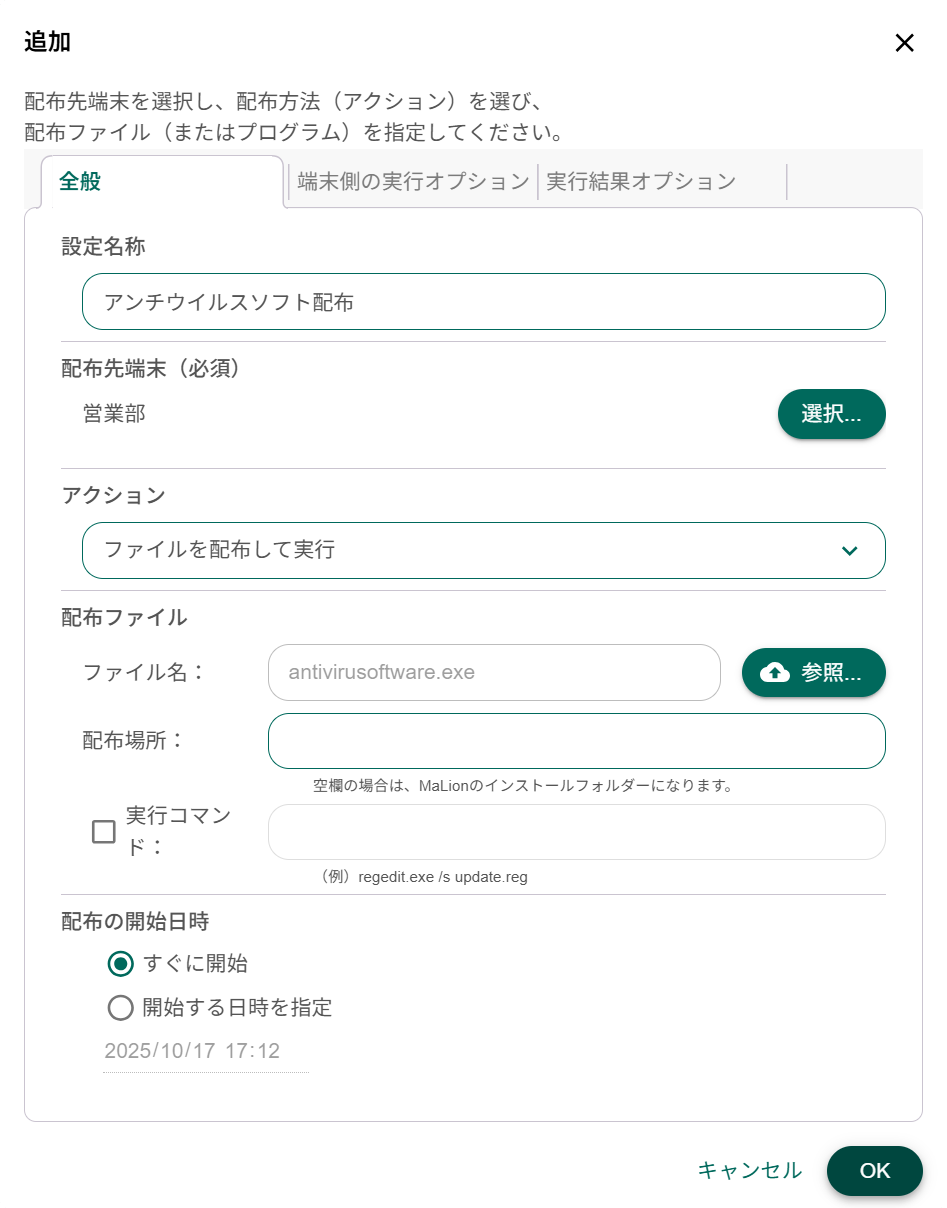Image resolution: width=947 pixels, height=1208 pixels.
Task: Open the action selection dropdown list
Action: 483,551
